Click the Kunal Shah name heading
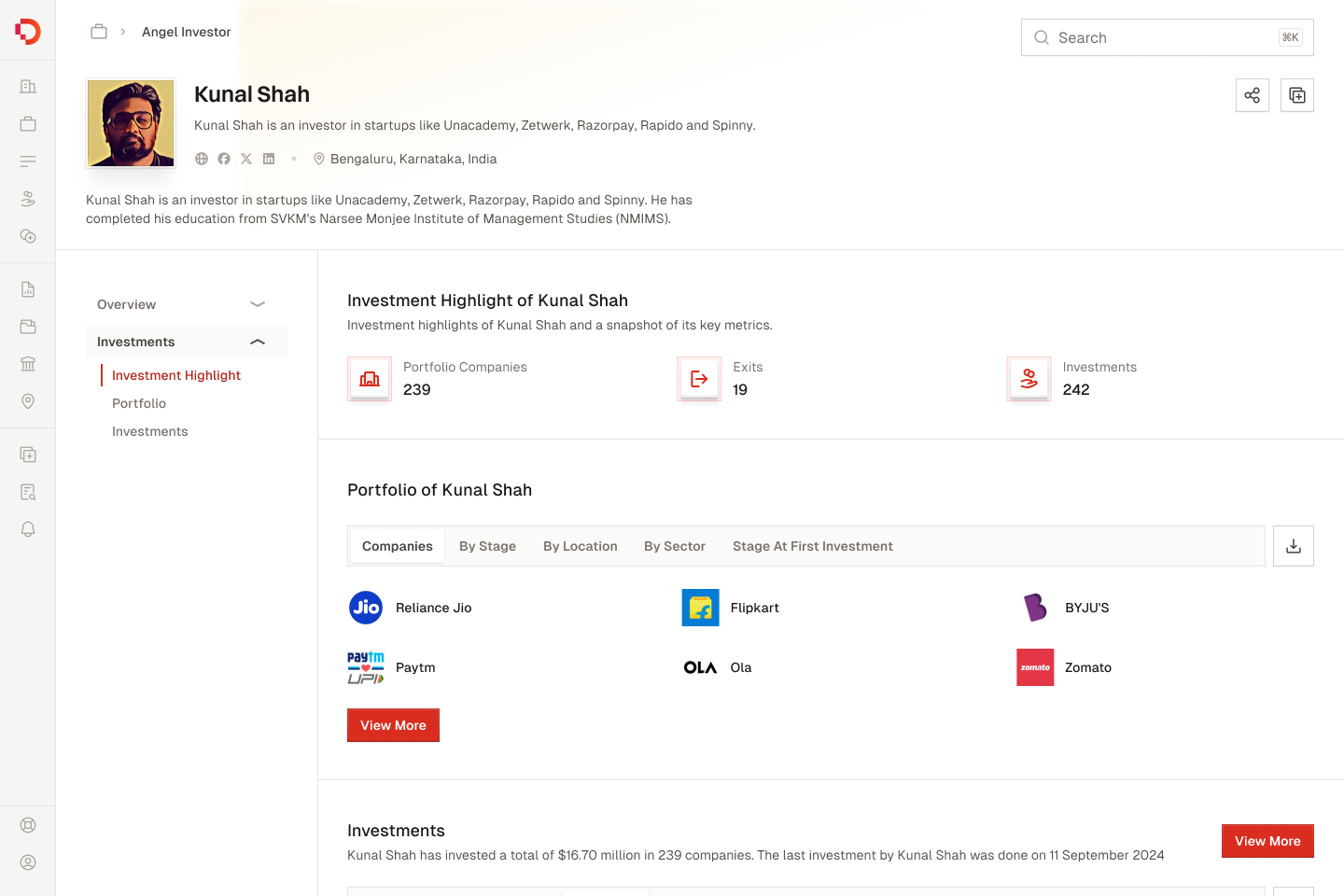The width and height of the screenshot is (1344, 896). click(252, 94)
